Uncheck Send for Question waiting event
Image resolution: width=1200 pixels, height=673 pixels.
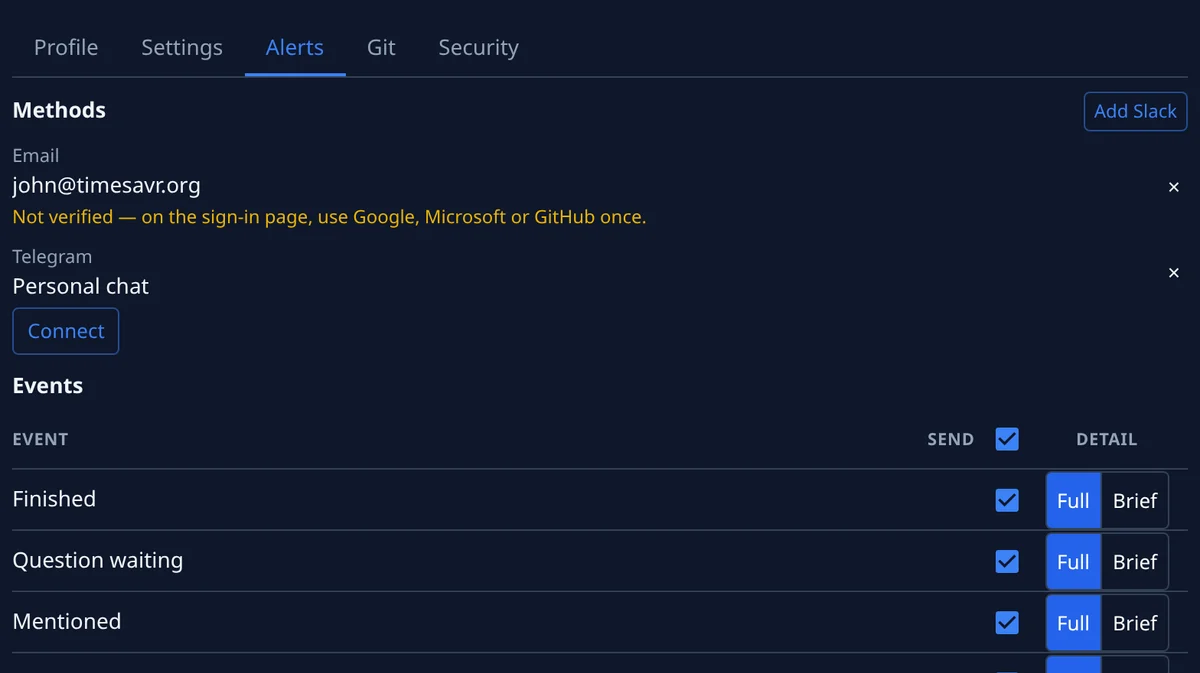pyautogui.click(x=1007, y=561)
